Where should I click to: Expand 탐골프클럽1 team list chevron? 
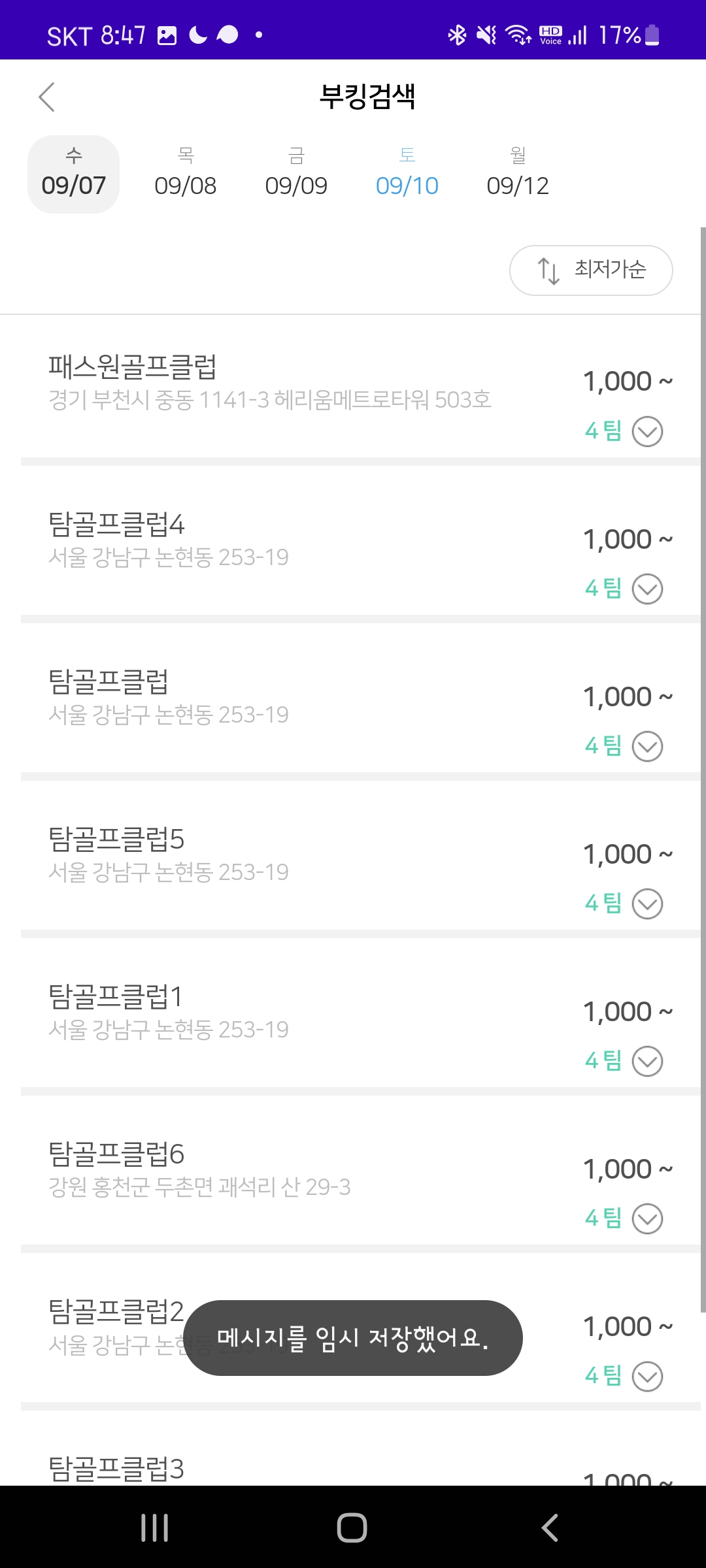click(x=647, y=1061)
